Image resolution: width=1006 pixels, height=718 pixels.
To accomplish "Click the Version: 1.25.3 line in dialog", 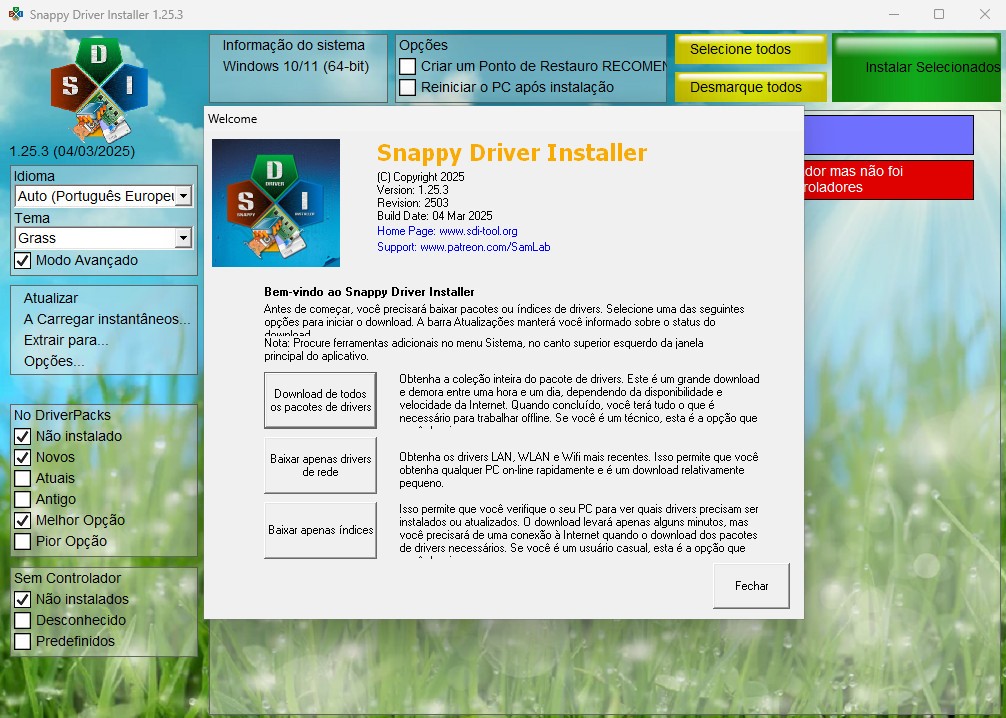I will tap(413, 190).
